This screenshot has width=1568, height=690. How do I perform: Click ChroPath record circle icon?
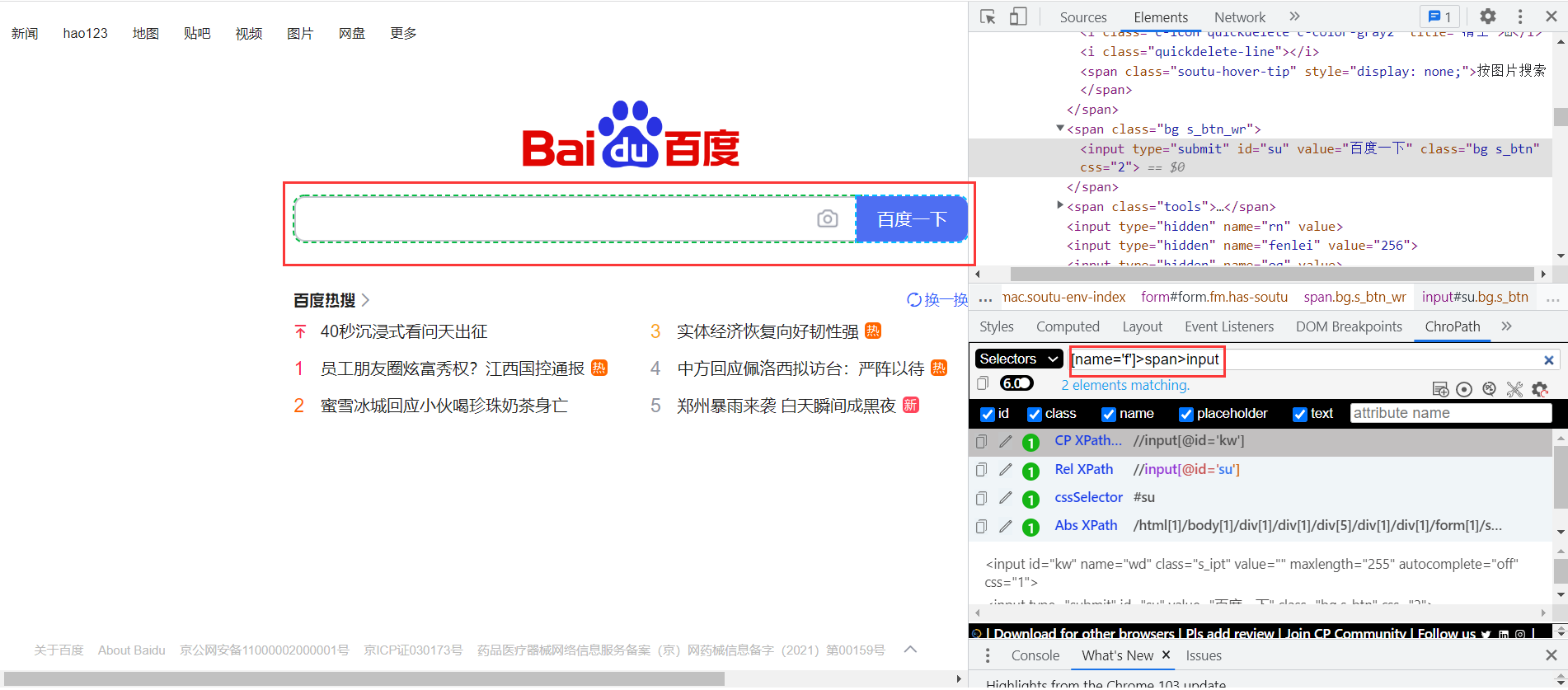point(1464,389)
